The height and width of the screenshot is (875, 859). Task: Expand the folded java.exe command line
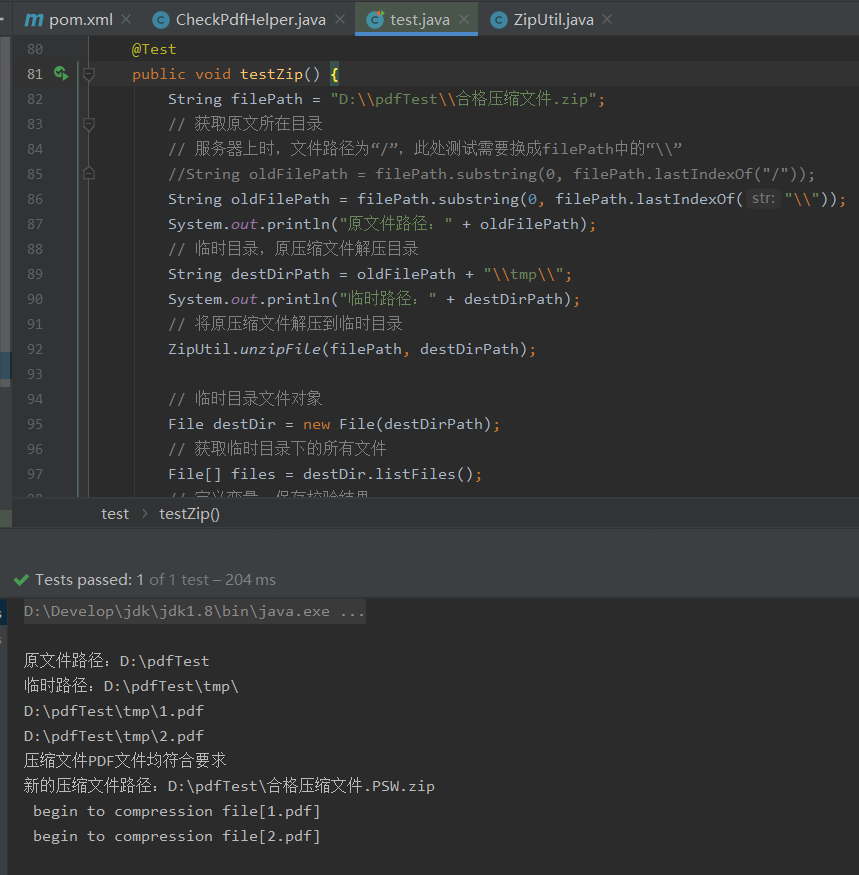pos(195,611)
